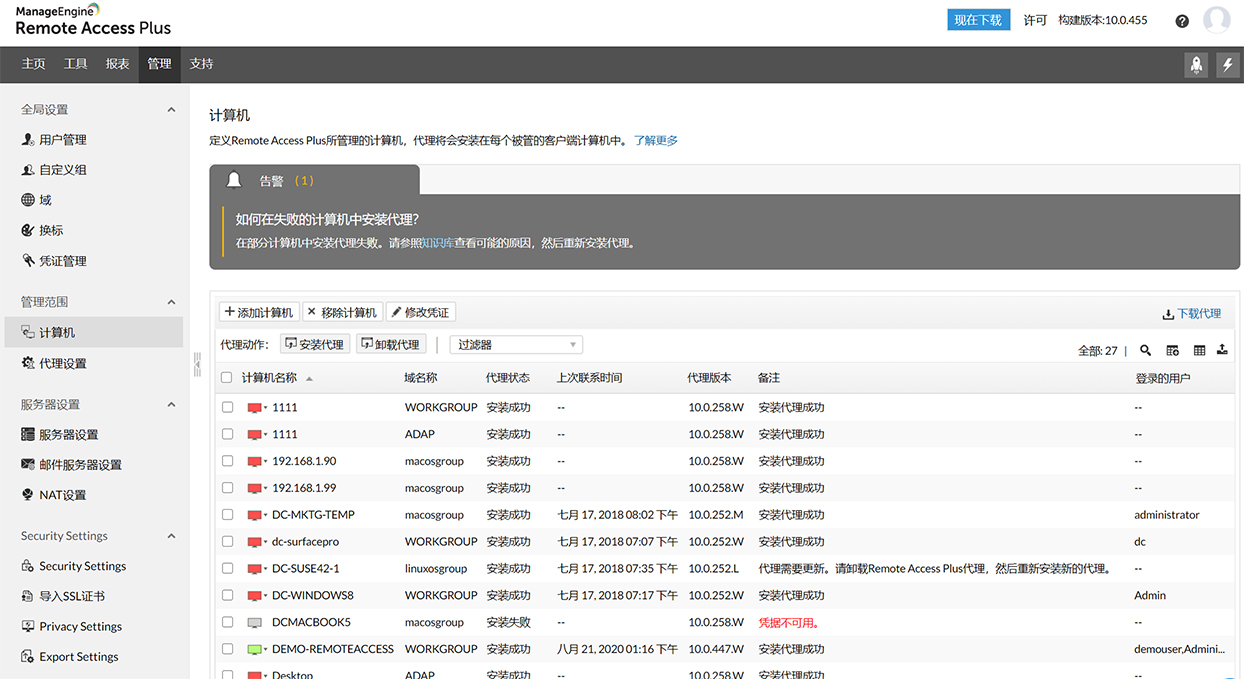This screenshot has height=679, width=1244.
Task: Click the 安装代理 button
Action: coord(314,345)
